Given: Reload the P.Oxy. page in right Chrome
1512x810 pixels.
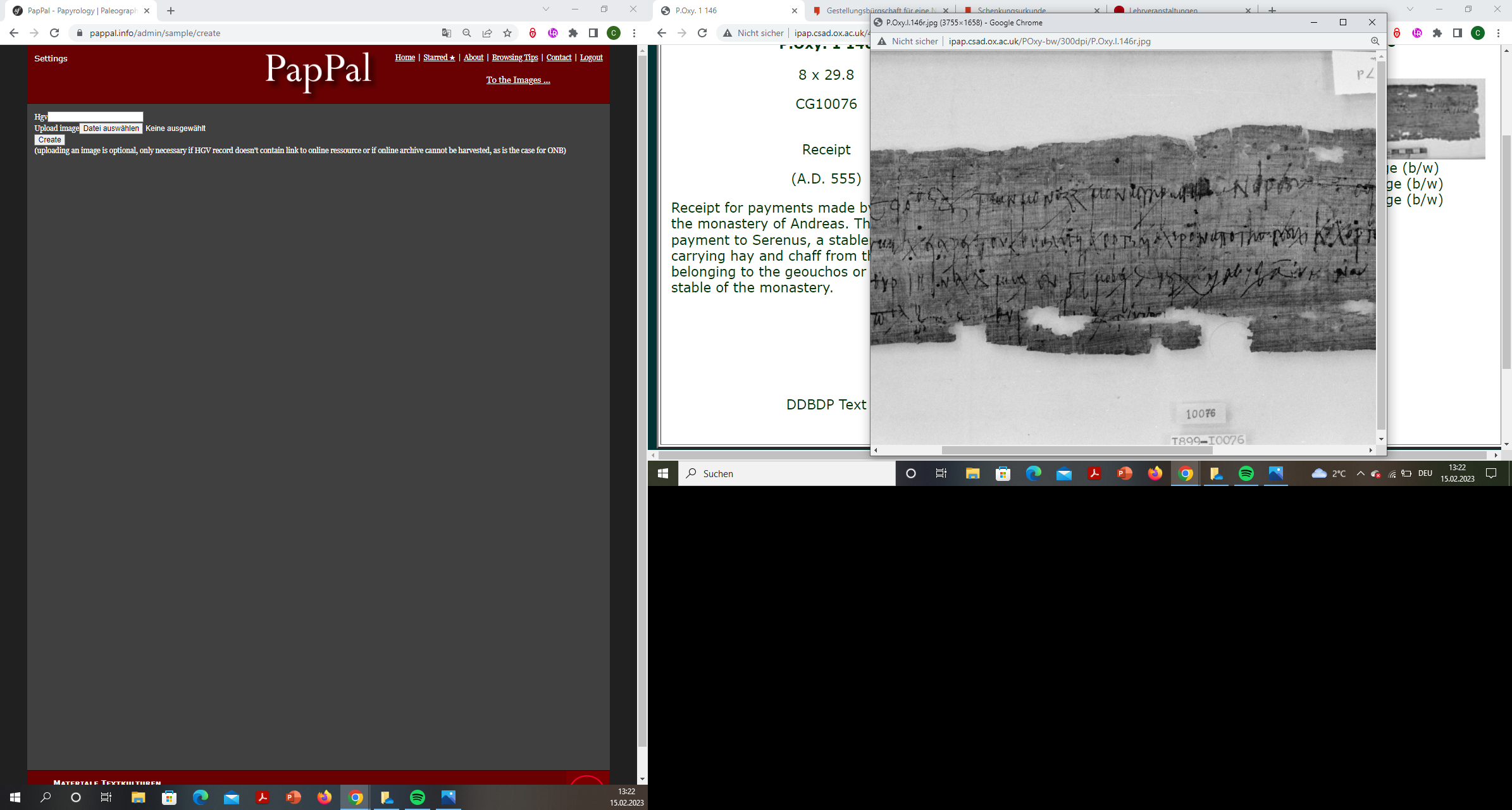Looking at the screenshot, I should point(702,33).
